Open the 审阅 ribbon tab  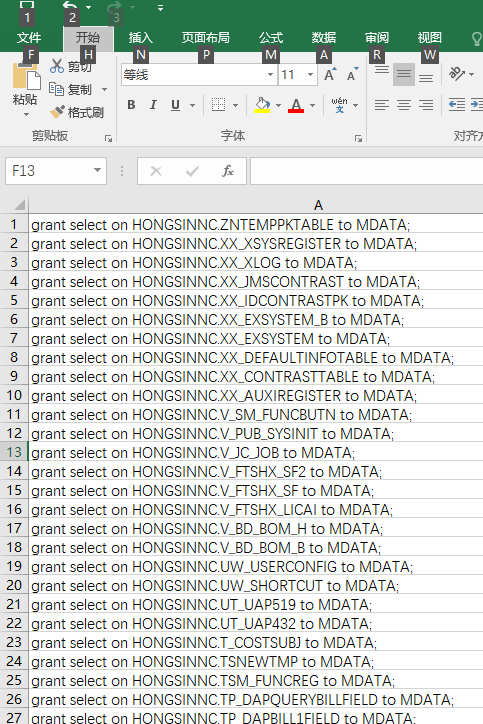tap(377, 37)
